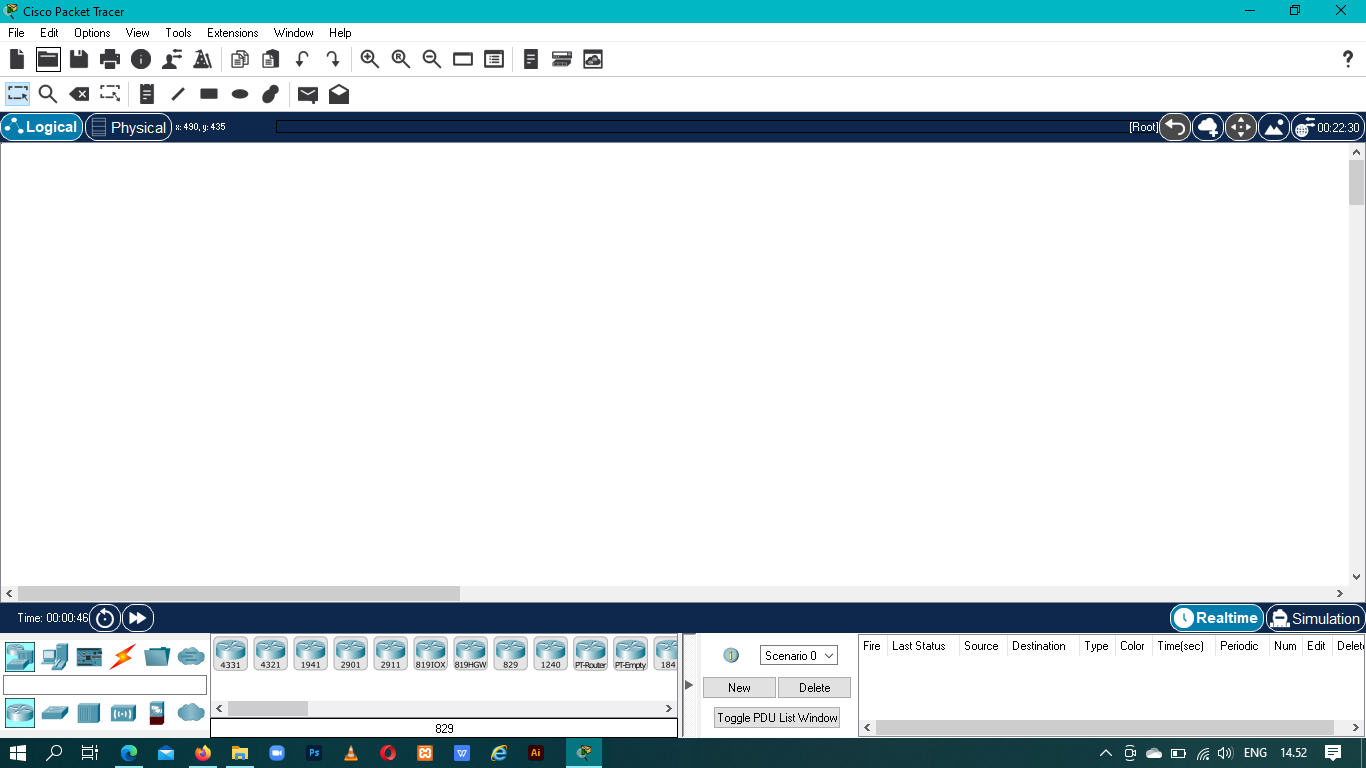Viewport: 1366px width, 768px height.
Task: Pick the 2911 router device
Action: (x=391, y=653)
